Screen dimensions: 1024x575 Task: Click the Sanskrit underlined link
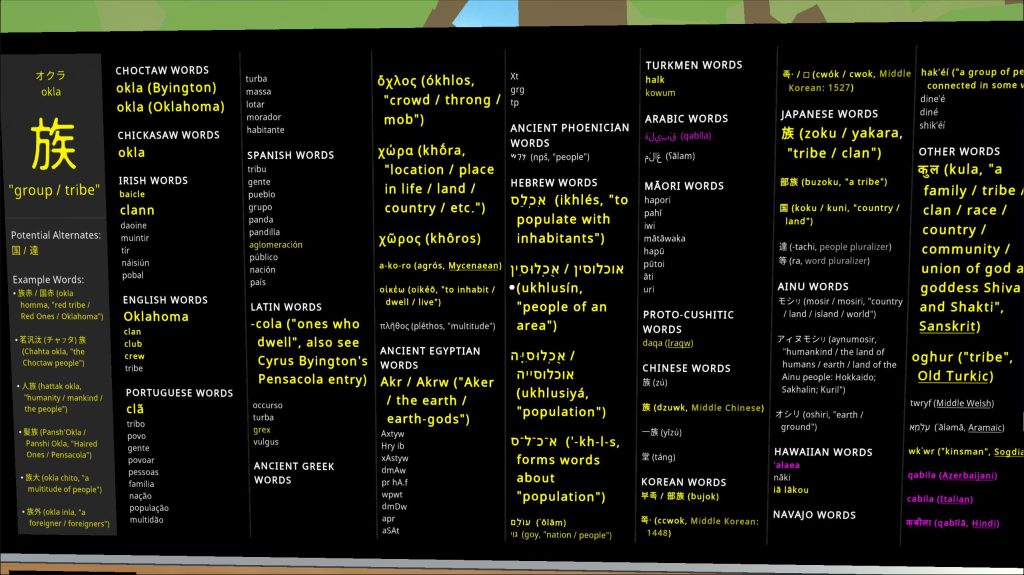click(x=950, y=327)
